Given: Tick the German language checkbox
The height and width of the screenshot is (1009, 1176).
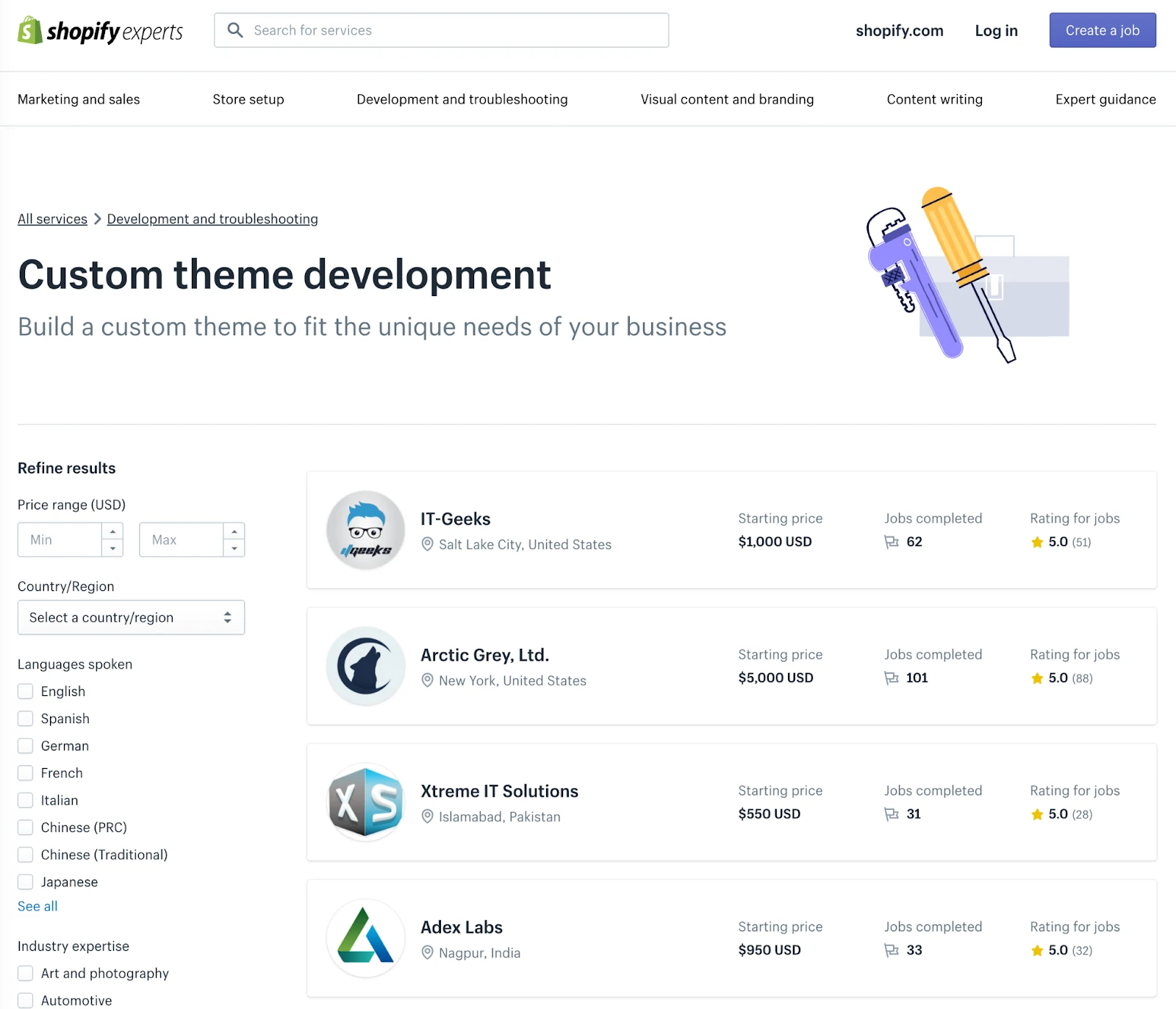Looking at the screenshot, I should pos(26,746).
